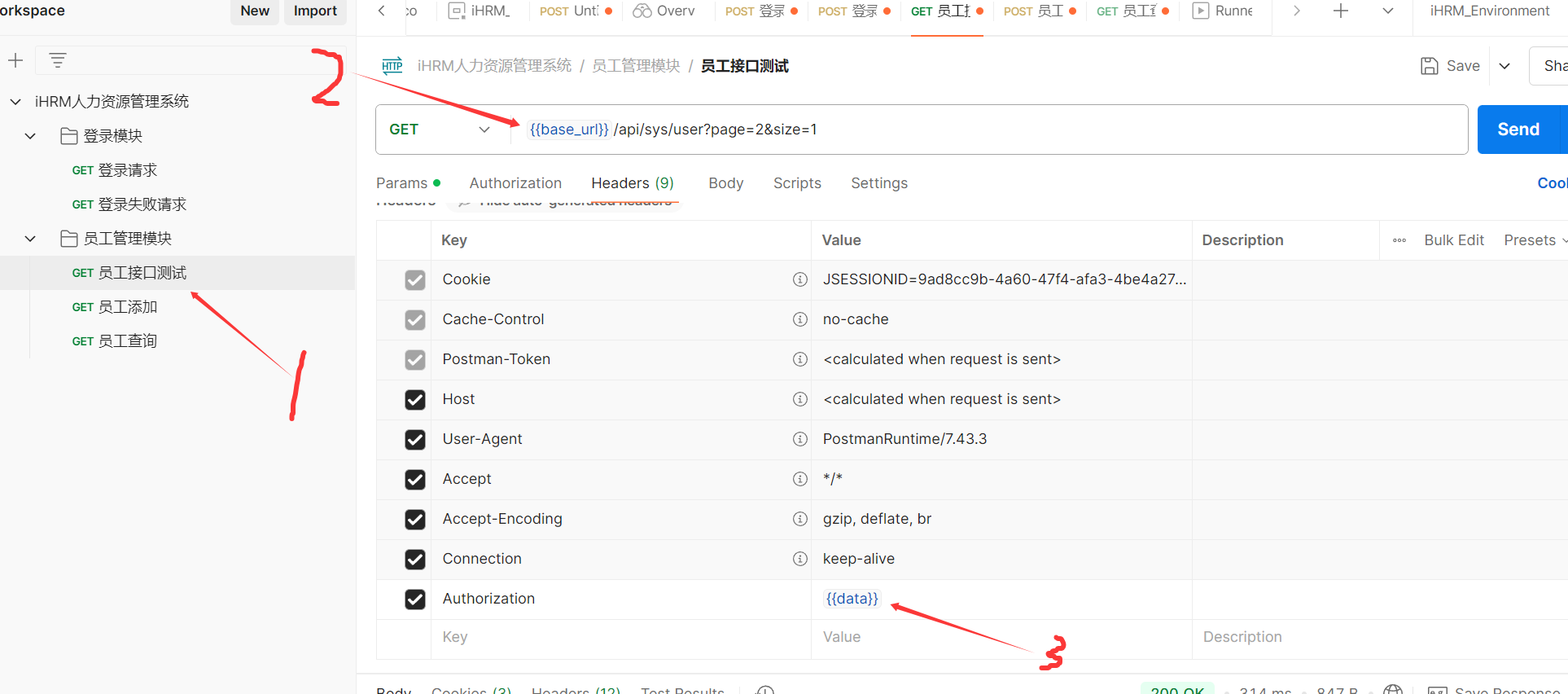Click the Save button text
1568x694 pixels.
click(1463, 66)
